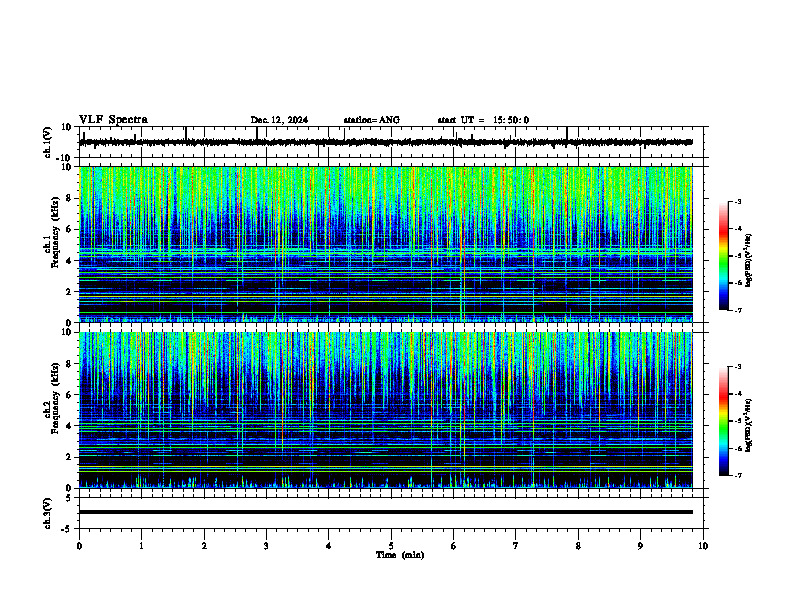Click time-axis tick label "5"
The width and height of the screenshot is (792, 612).
tap(391, 545)
